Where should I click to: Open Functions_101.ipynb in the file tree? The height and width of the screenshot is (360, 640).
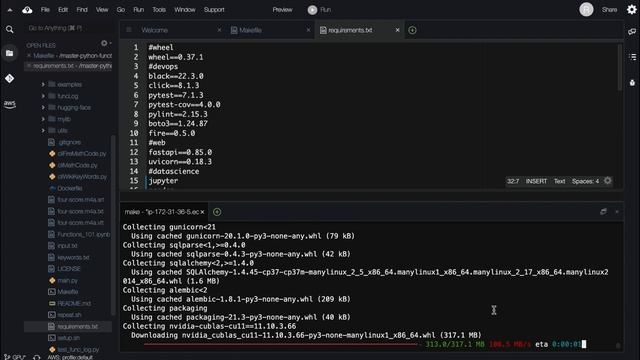click(84, 234)
